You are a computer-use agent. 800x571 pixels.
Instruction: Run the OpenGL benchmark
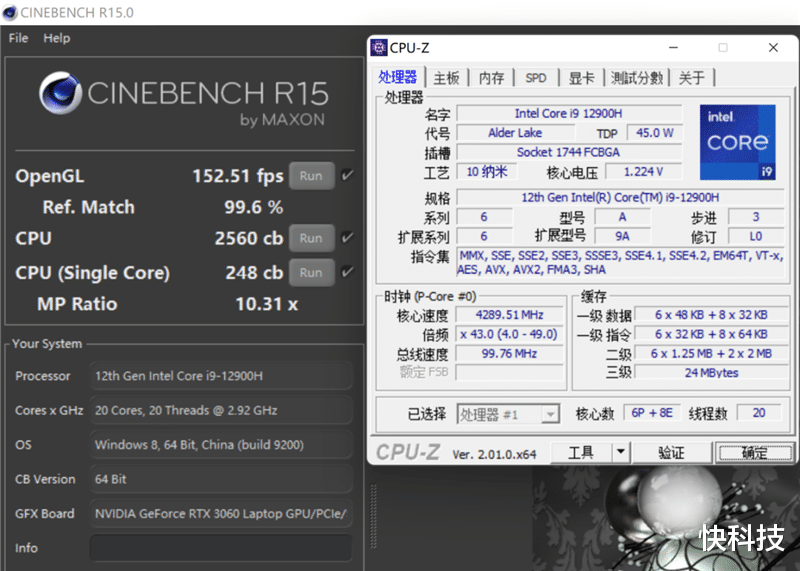311,176
